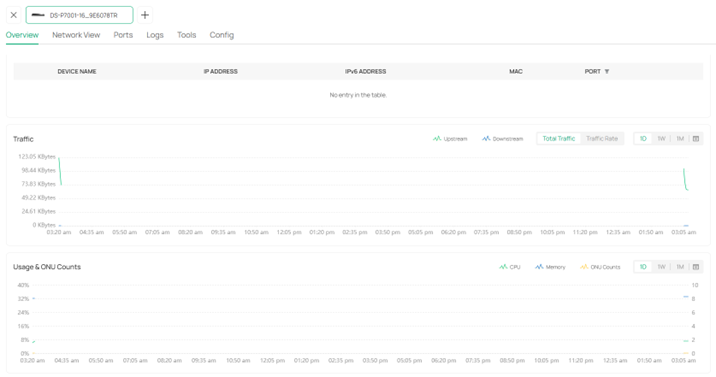This screenshot has width=716, height=377.
Task: Select Total Traffic view mode
Action: point(558,139)
